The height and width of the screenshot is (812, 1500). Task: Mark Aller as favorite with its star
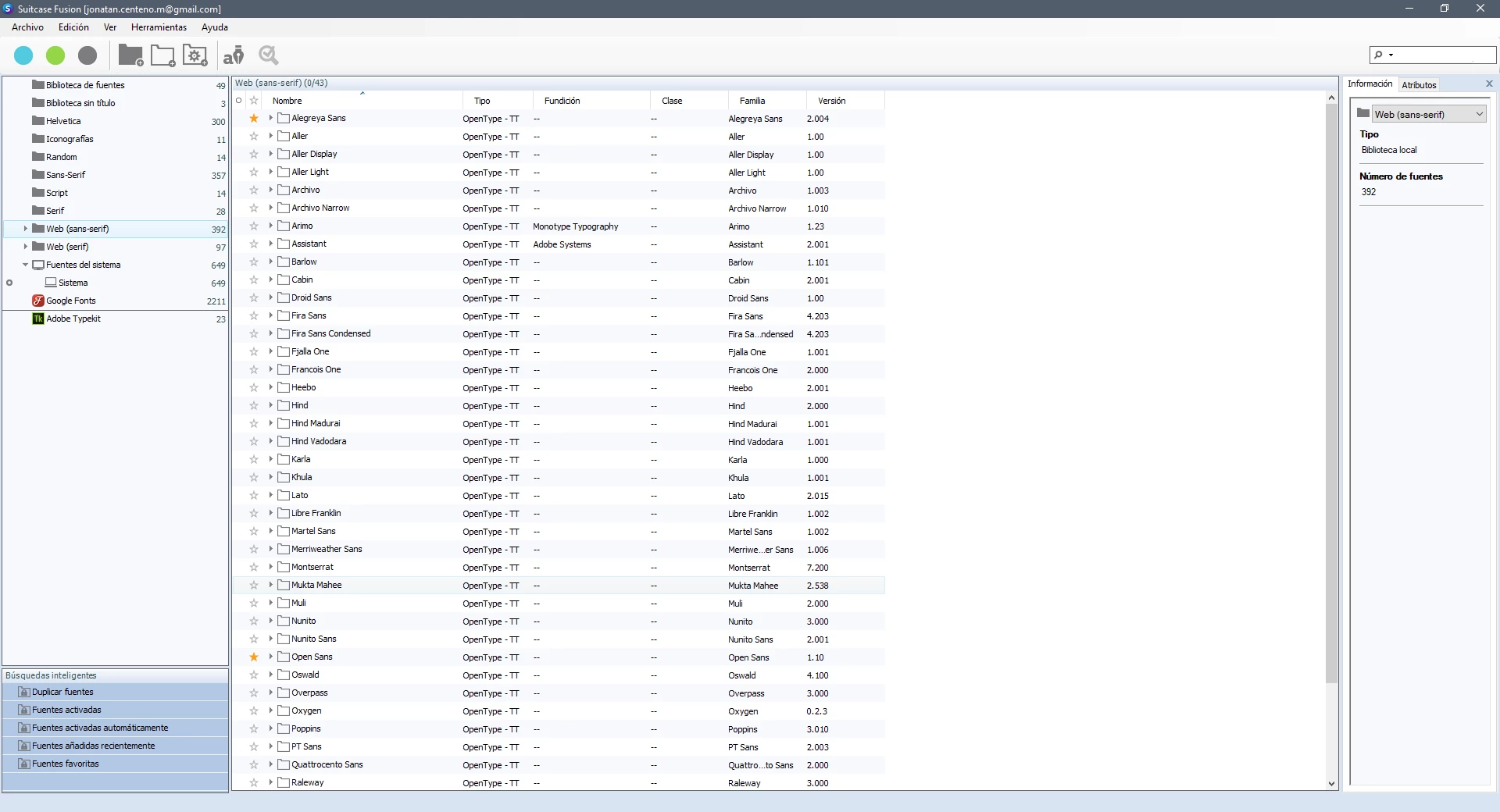click(254, 136)
